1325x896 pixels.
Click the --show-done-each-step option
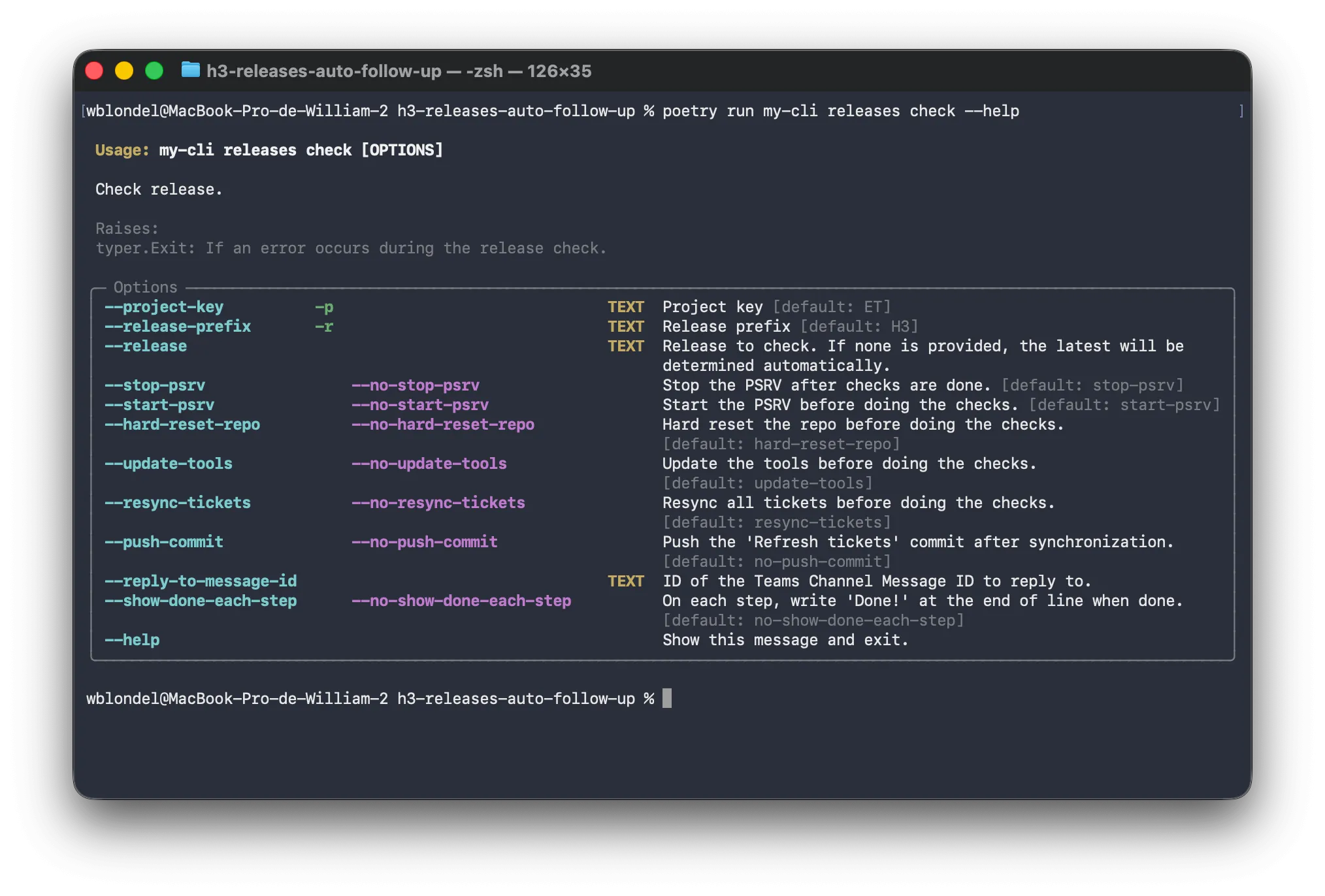(201, 601)
